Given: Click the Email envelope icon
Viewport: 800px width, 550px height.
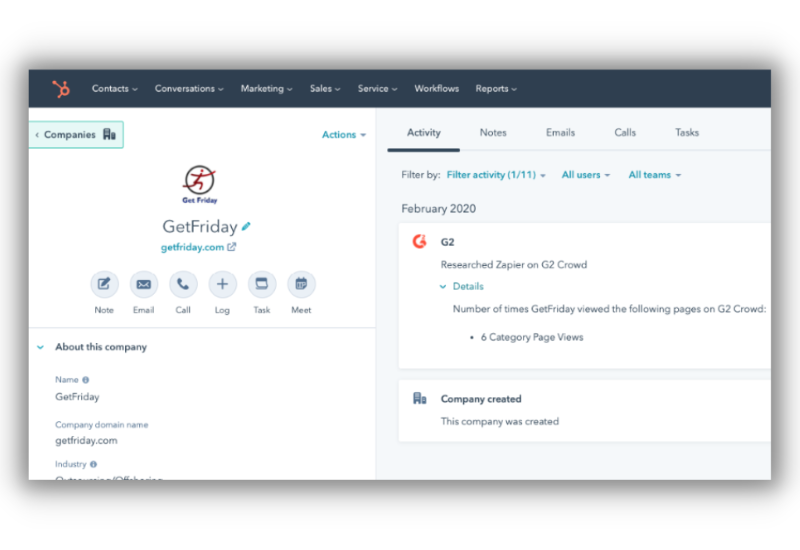Looking at the screenshot, I should click(143, 284).
